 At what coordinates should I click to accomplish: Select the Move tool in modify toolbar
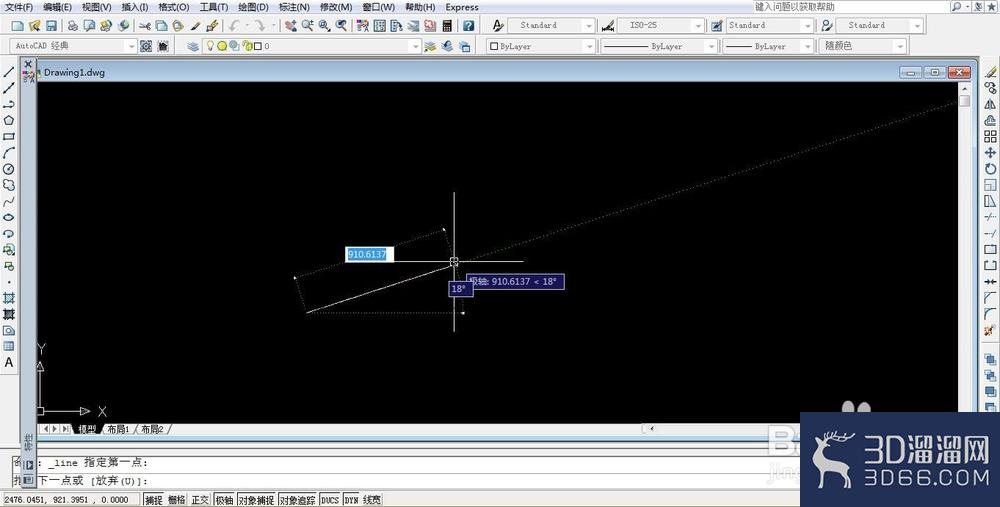[990, 152]
